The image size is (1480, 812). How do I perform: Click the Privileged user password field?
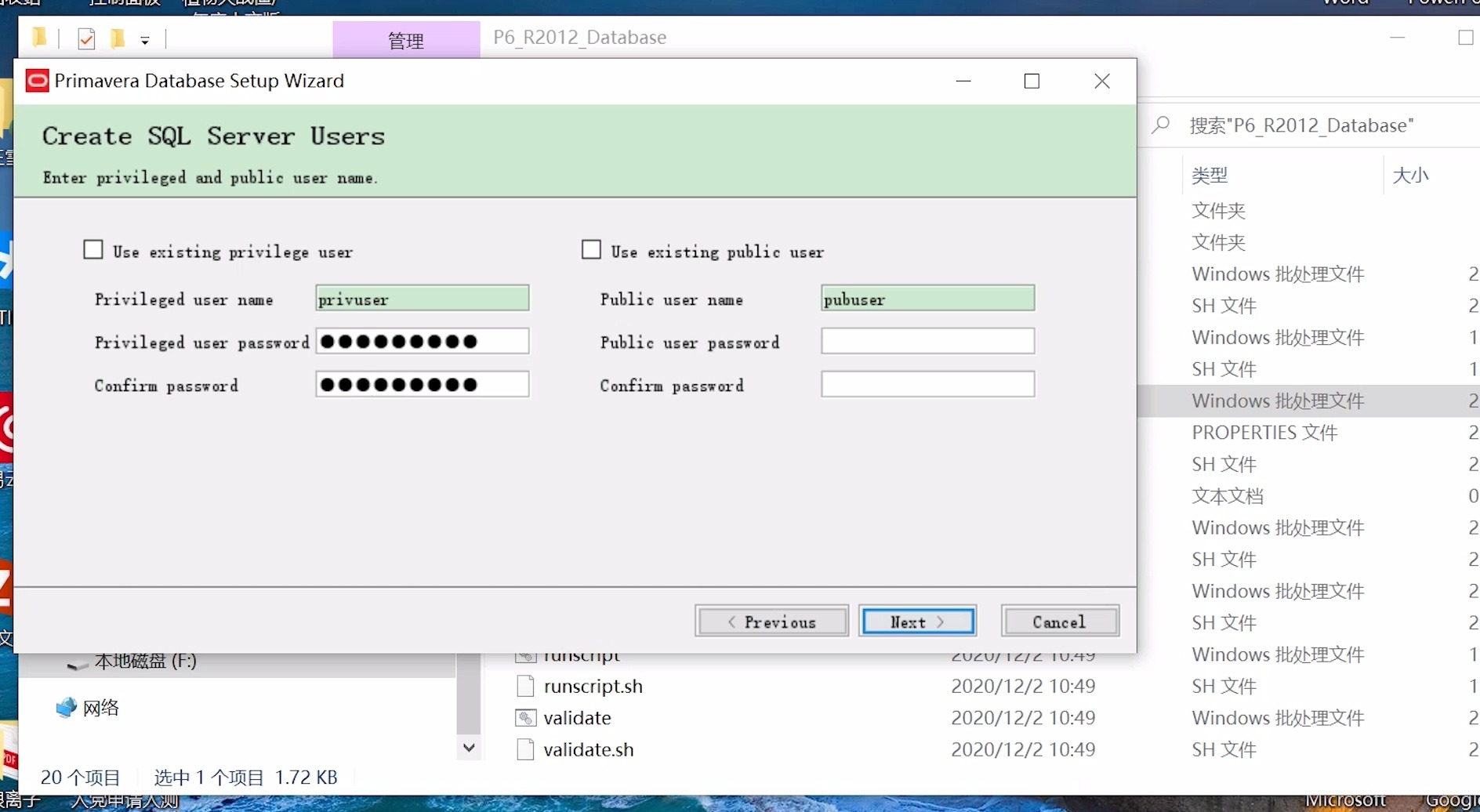pos(423,341)
